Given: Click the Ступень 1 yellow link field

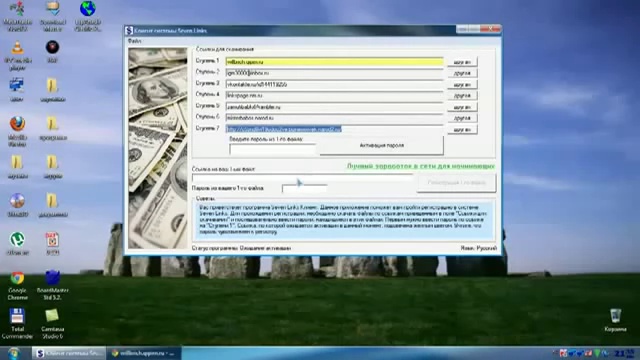Looking at the screenshot, I should click(x=334, y=62).
